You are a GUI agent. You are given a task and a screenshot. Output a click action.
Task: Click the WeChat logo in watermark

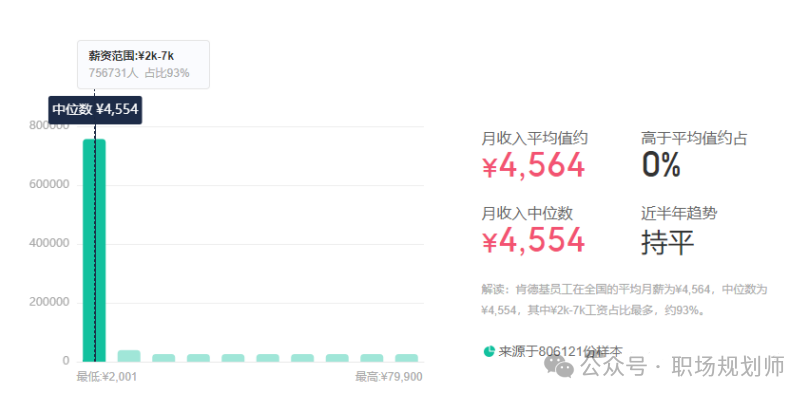pos(558,366)
